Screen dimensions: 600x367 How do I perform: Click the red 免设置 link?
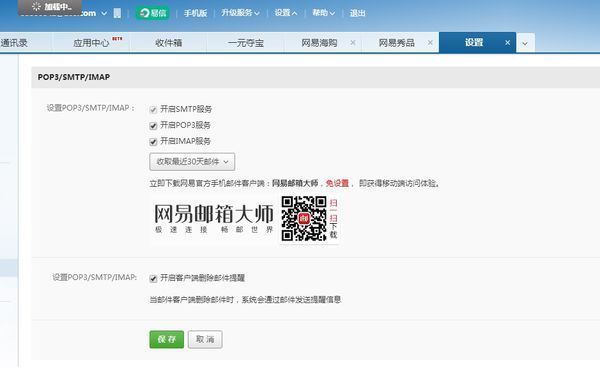[x=337, y=183]
